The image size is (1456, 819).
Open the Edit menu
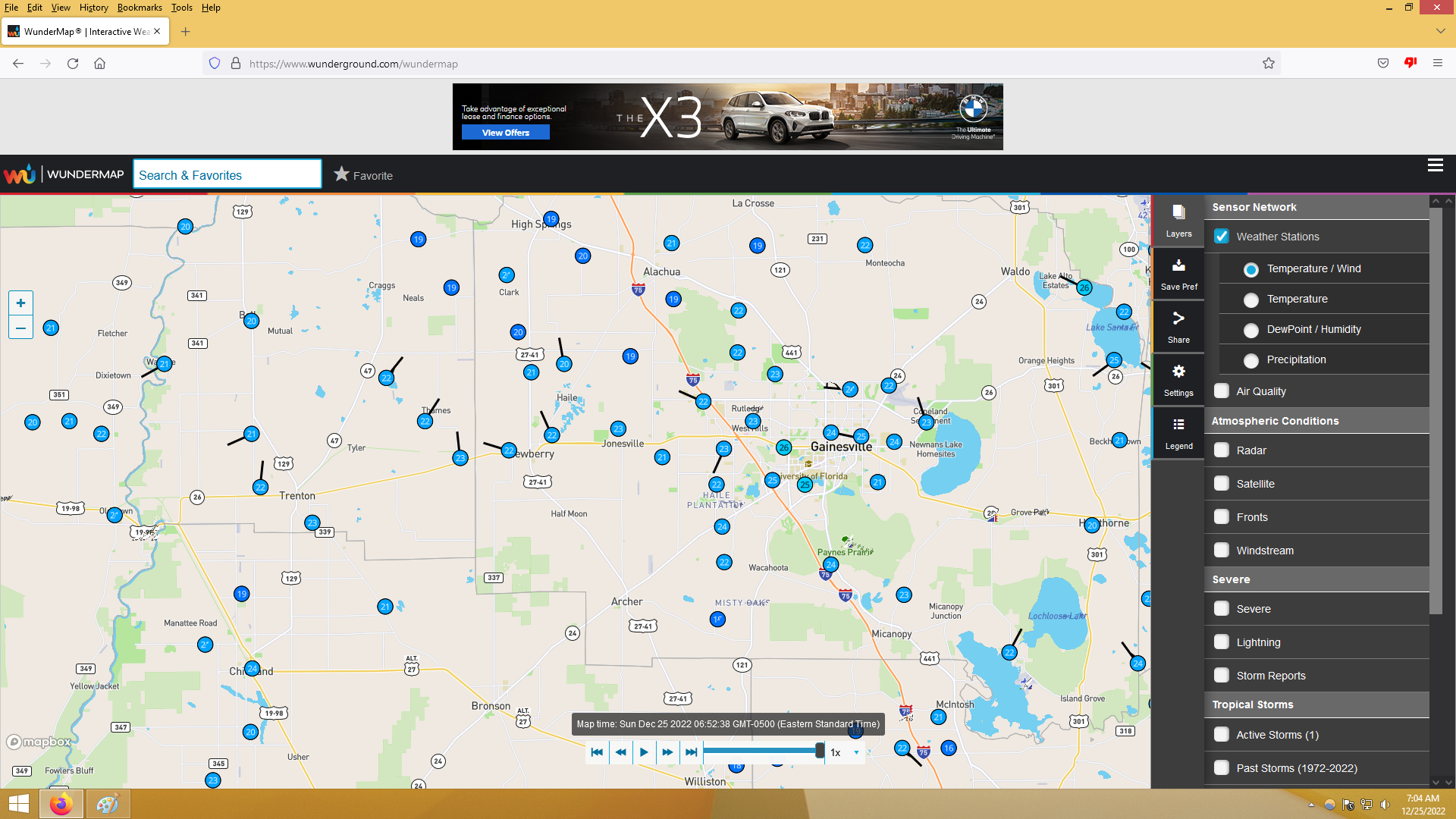(35, 8)
